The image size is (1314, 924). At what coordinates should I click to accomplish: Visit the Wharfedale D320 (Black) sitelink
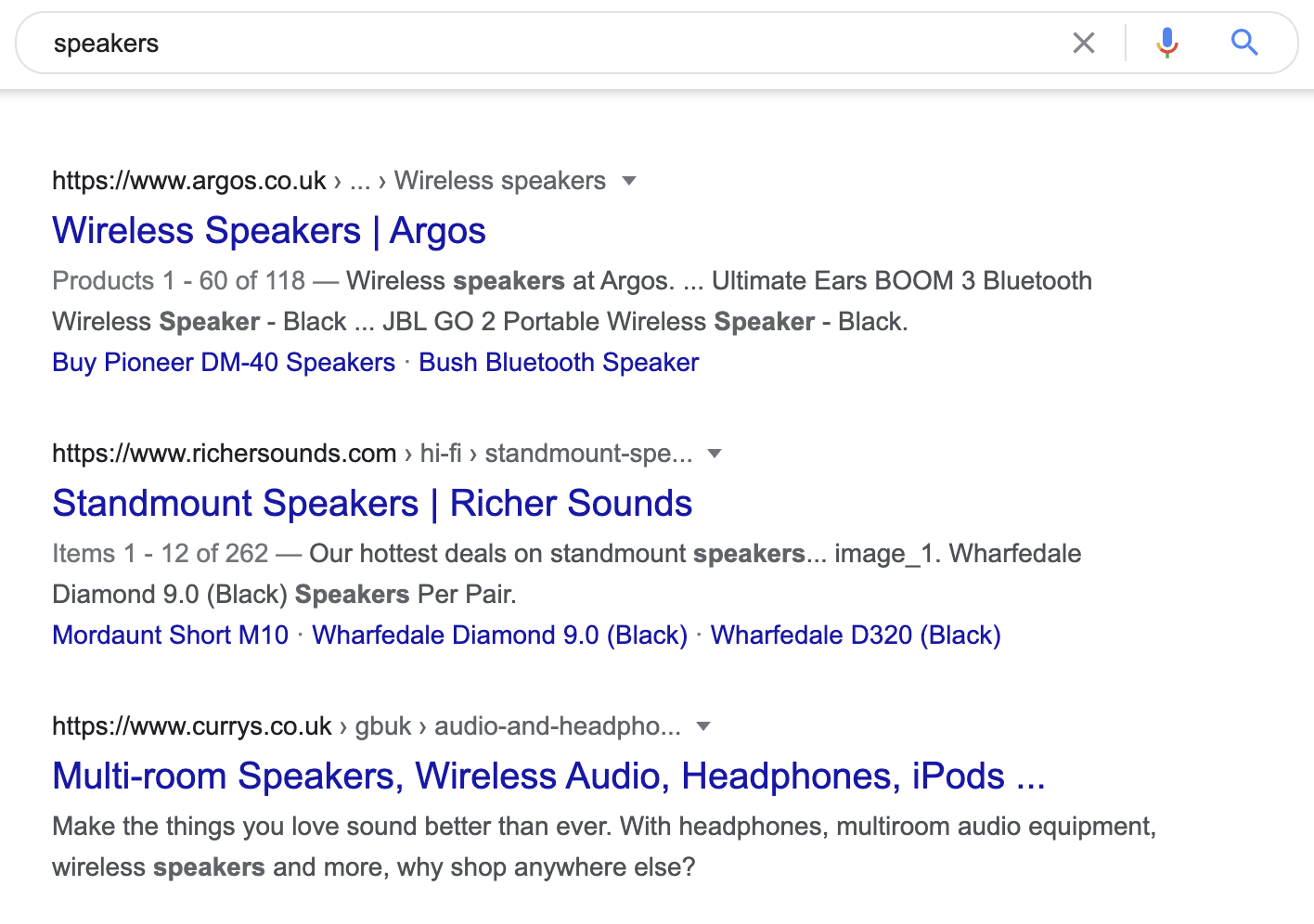pyautogui.click(x=856, y=635)
